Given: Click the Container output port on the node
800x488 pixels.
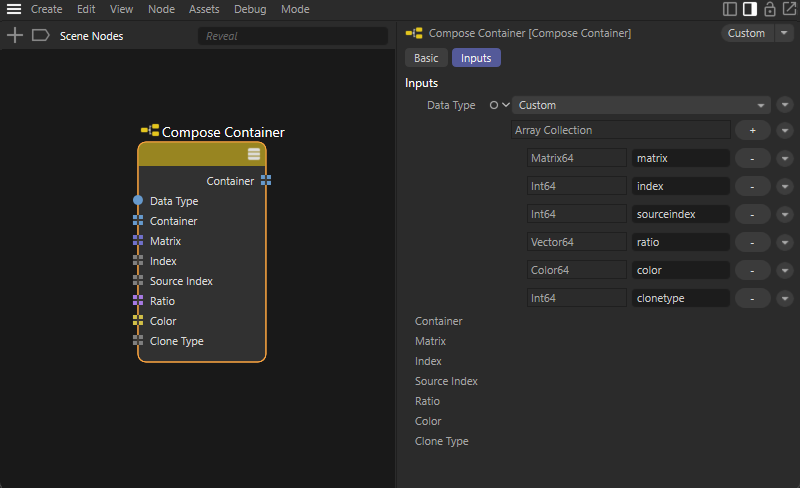Looking at the screenshot, I should pos(265,181).
